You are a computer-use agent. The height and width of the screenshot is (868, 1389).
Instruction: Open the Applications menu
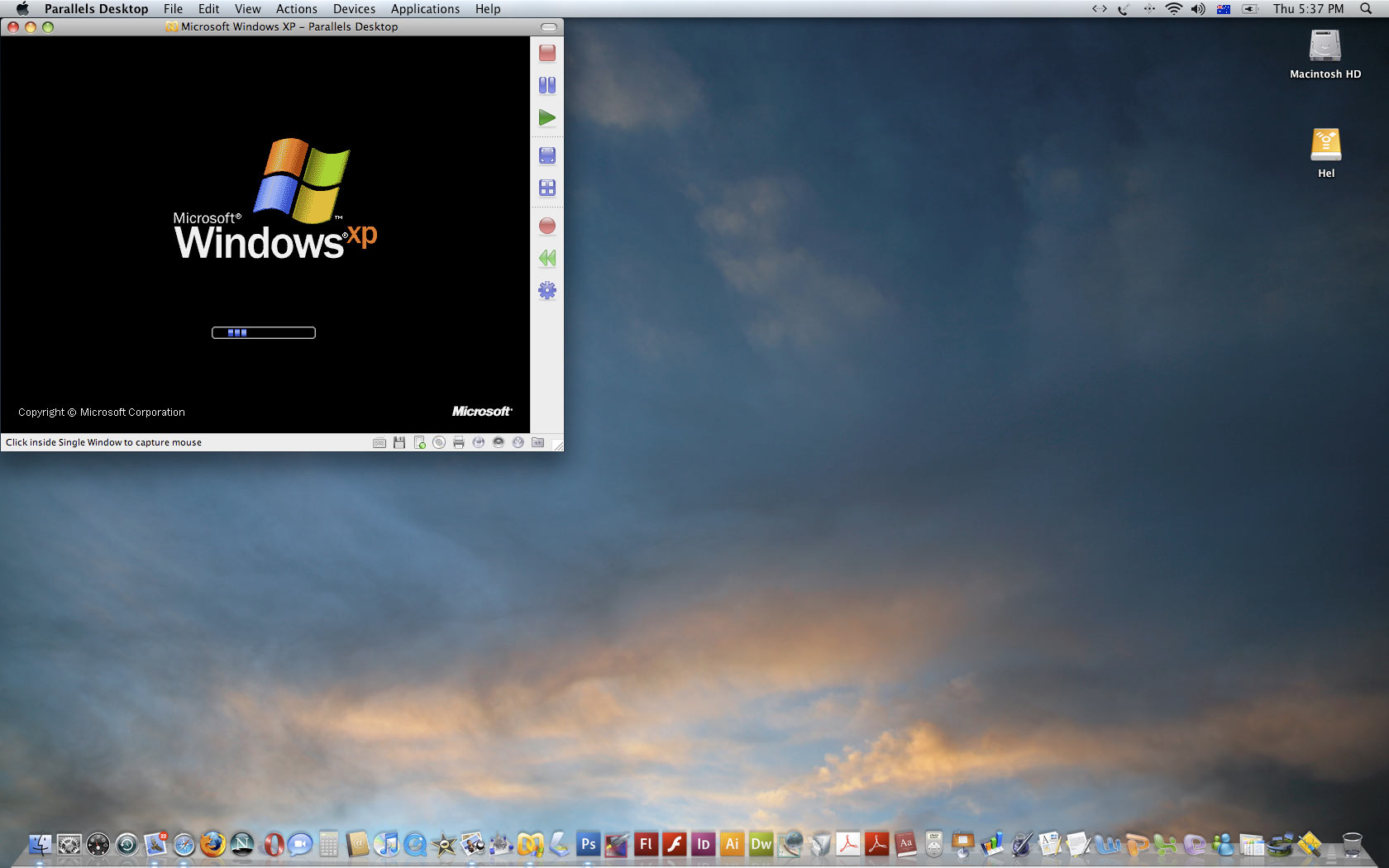(x=425, y=9)
